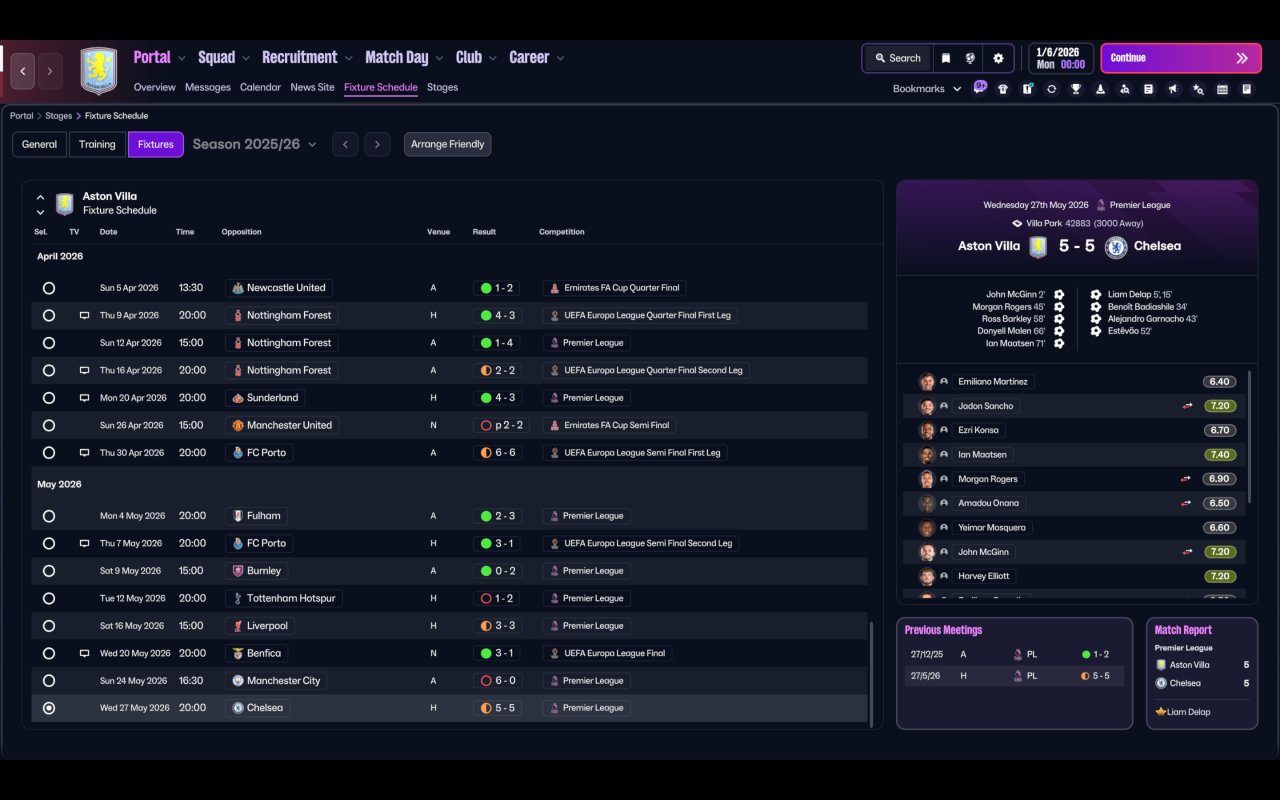The image size is (1280, 800).
Task: Click the Arrange Friendly button
Action: pyautogui.click(x=447, y=144)
